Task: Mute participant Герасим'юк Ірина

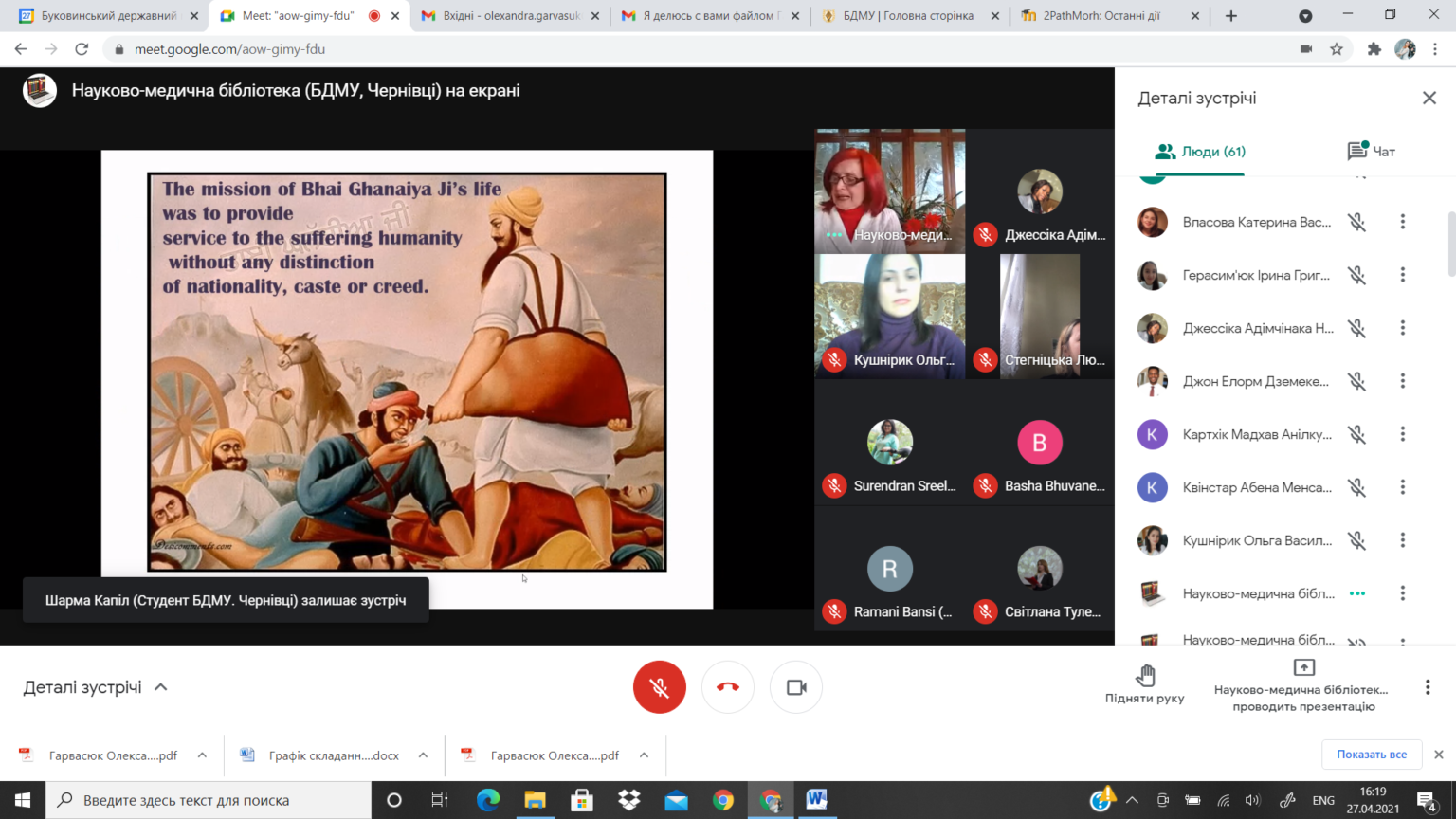Action: coord(1356,275)
